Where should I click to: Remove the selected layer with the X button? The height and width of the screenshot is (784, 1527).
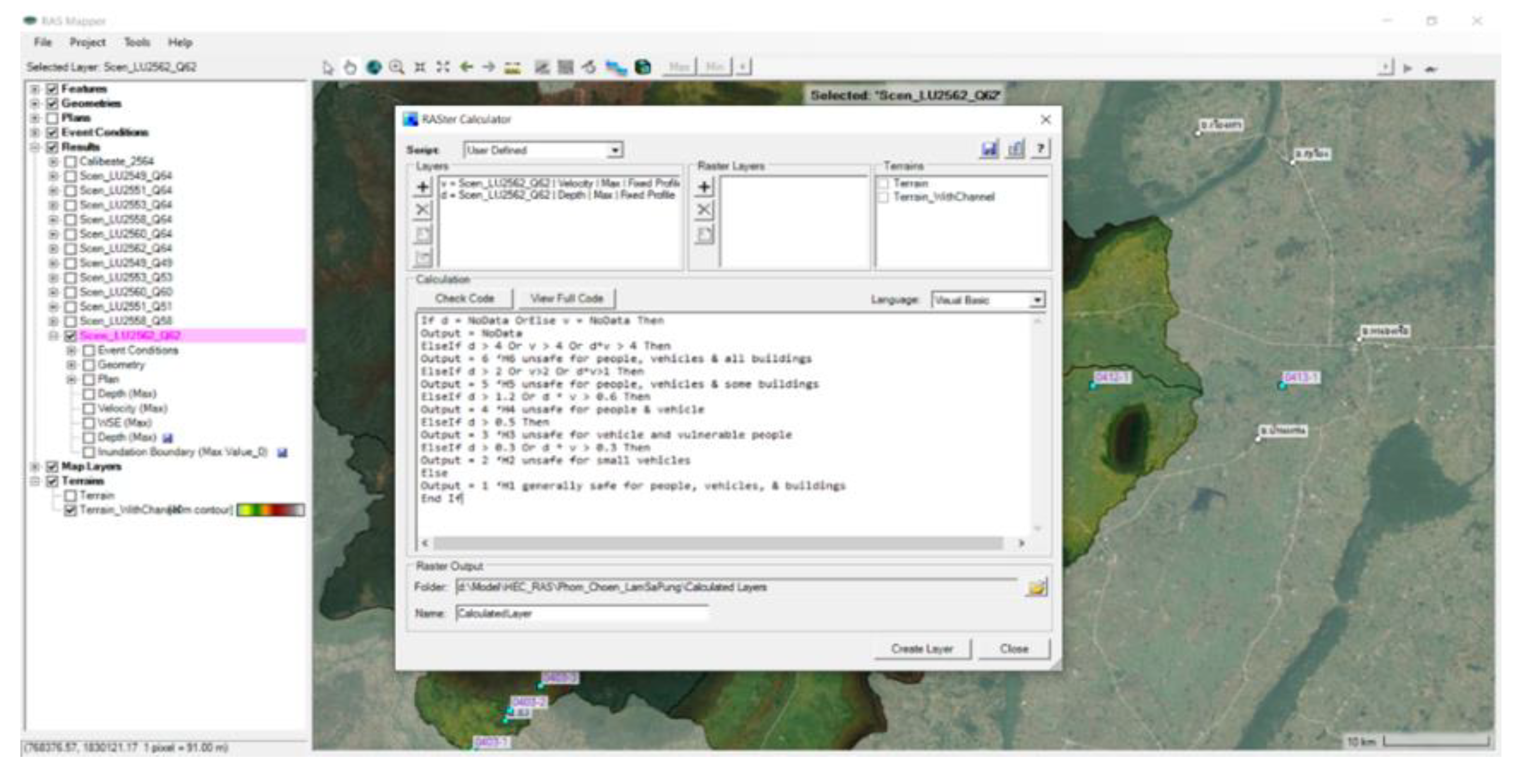click(422, 210)
